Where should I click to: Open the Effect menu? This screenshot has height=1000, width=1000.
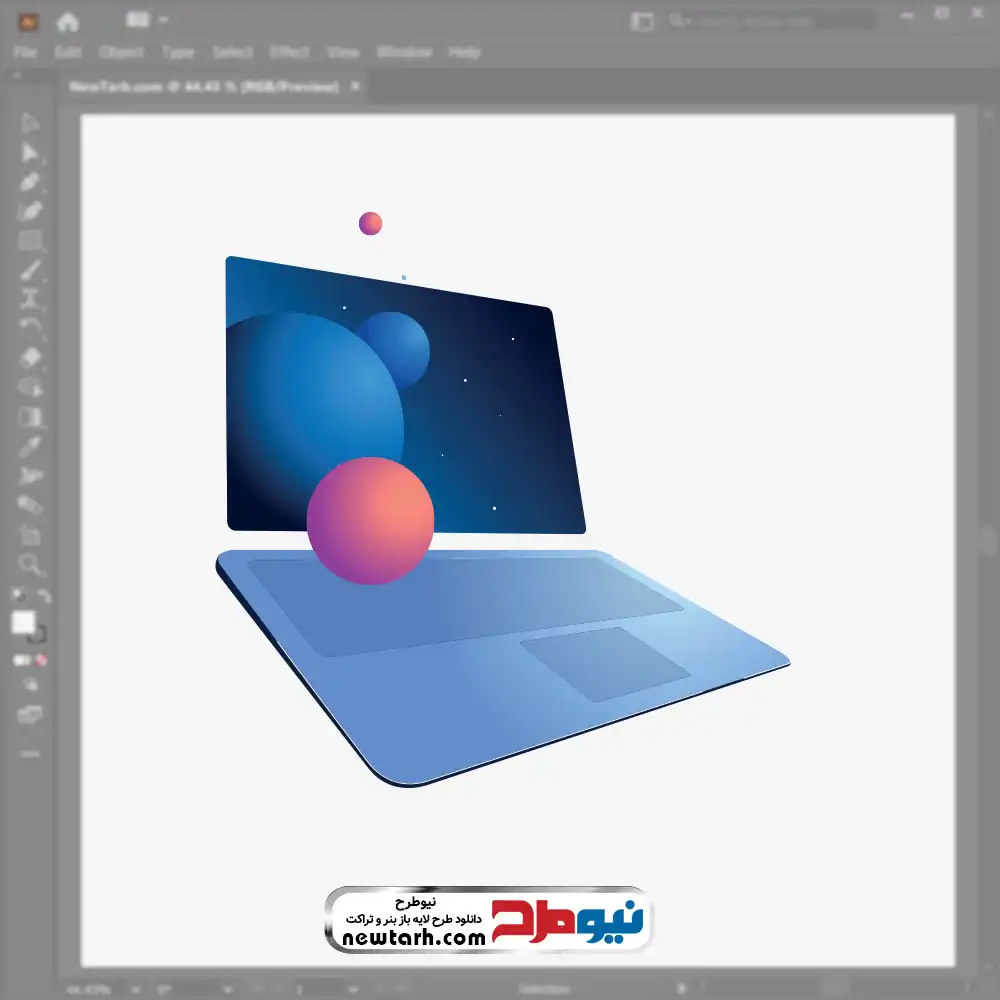coord(290,52)
